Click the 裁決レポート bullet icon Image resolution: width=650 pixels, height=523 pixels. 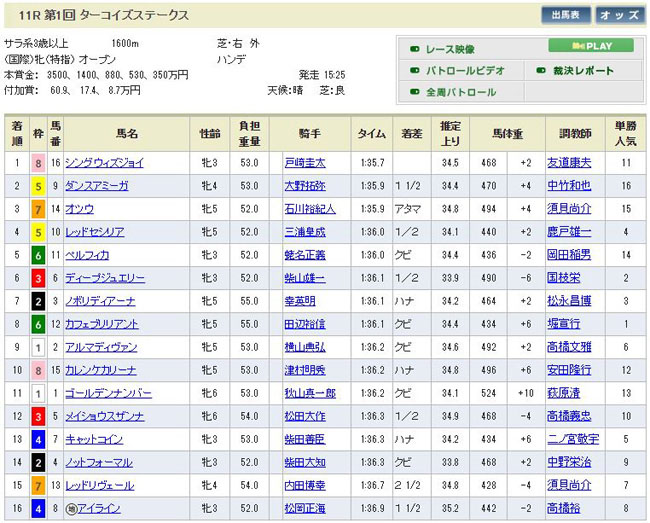pos(541,71)
